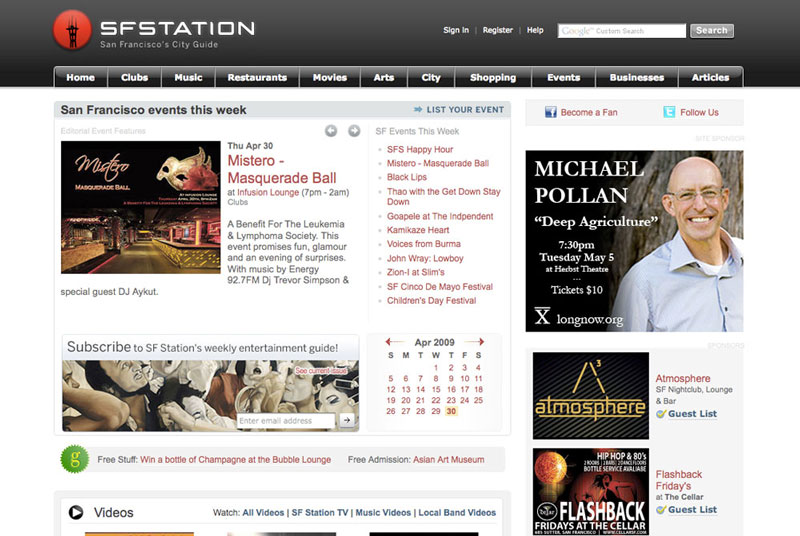Click the Search button

click(x=711, y=31)
